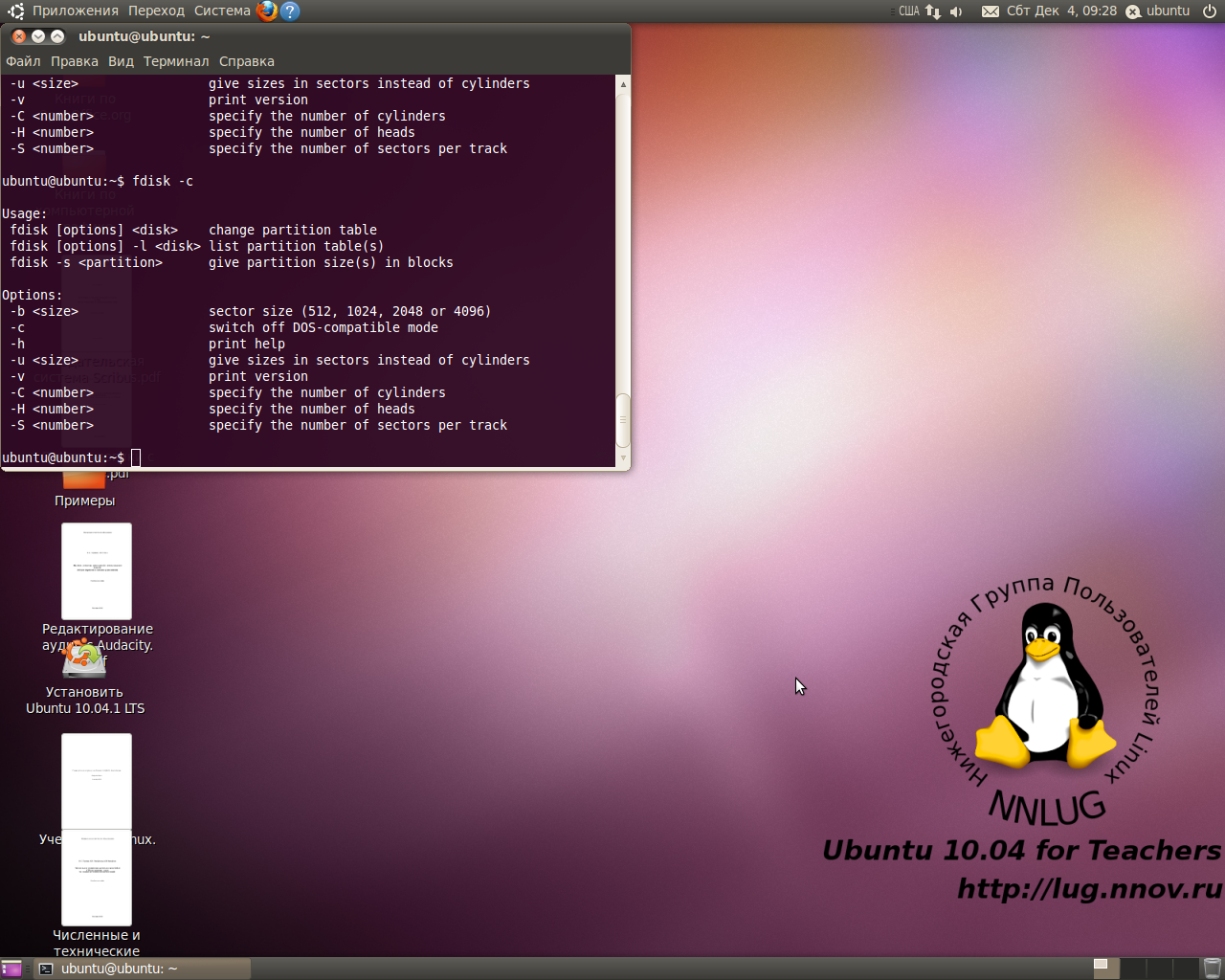Click the network connection indicator icon
The image size is (1225, 980).
coord(932,11)
